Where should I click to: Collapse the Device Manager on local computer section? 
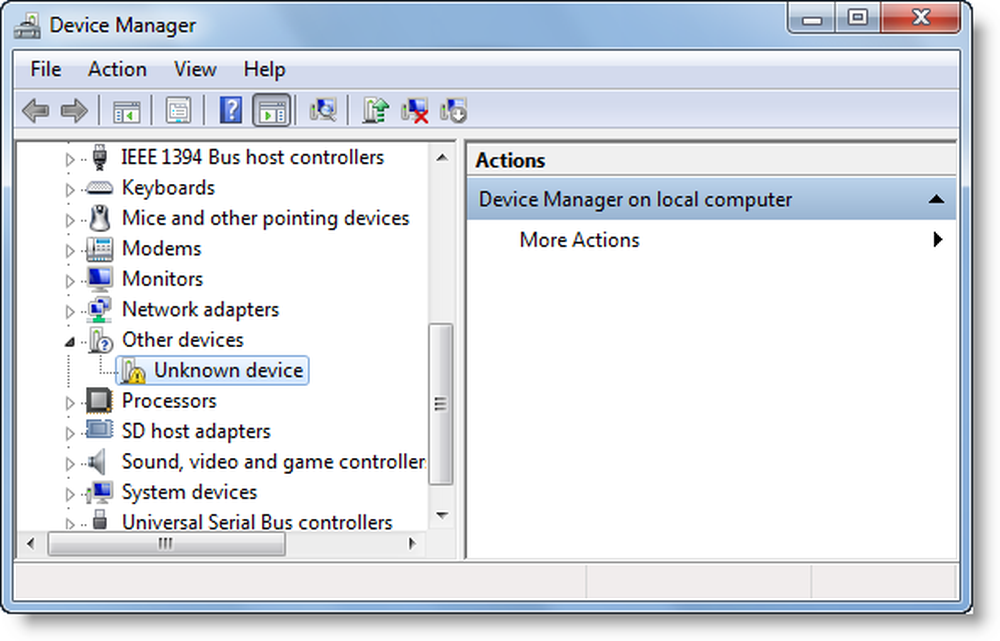936,199
